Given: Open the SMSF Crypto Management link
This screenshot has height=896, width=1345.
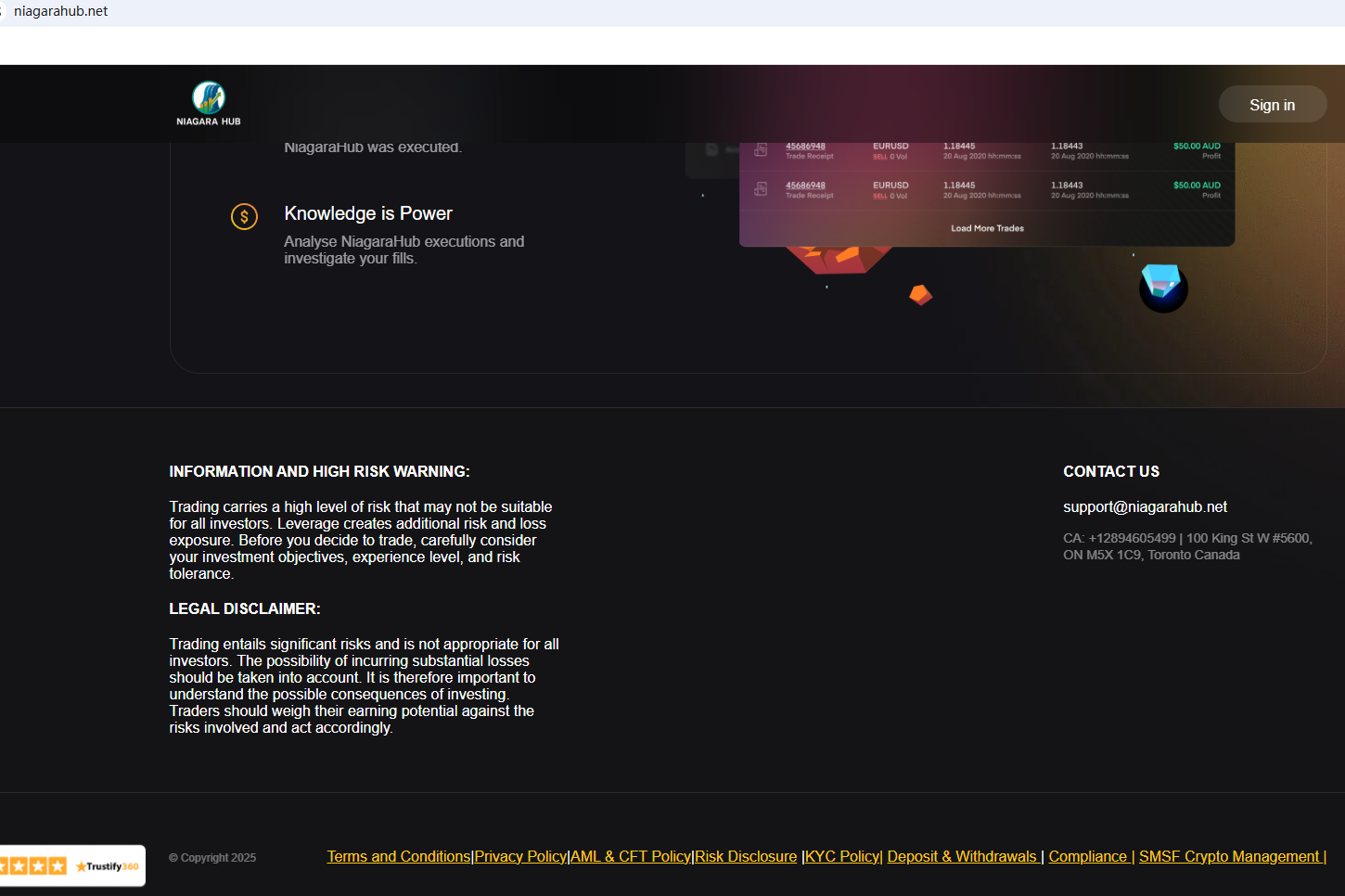Looking at the screenshot, I should click(x=1229, y=856).
